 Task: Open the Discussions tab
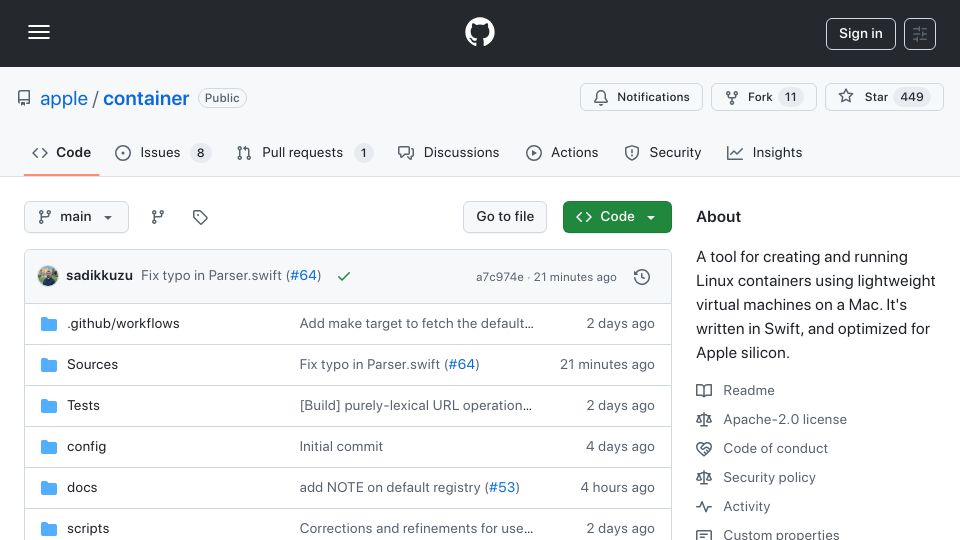tap(448, 152)
